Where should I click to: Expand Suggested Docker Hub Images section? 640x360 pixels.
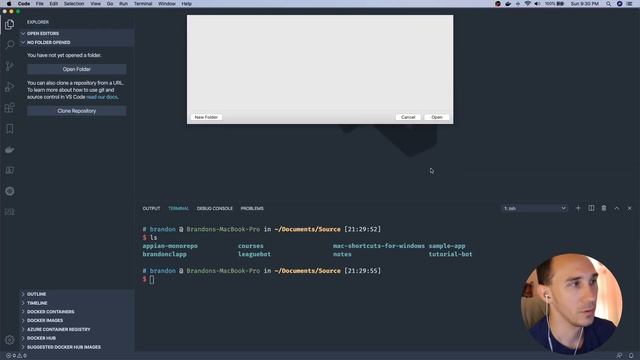tap(77, 347)
